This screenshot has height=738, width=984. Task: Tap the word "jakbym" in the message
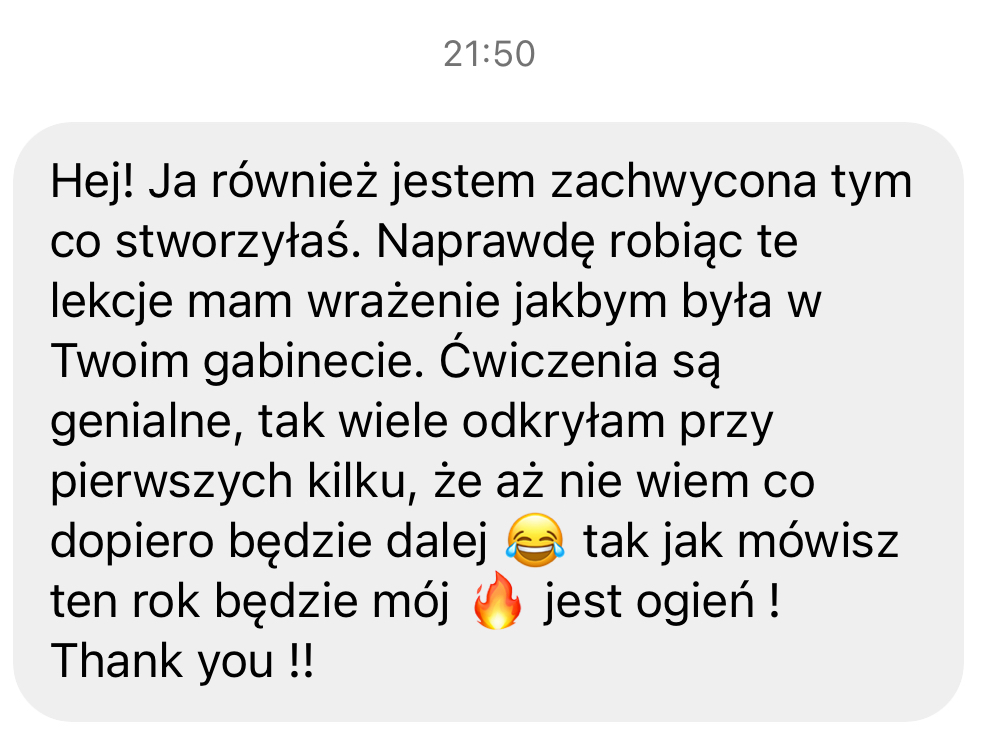589,301
